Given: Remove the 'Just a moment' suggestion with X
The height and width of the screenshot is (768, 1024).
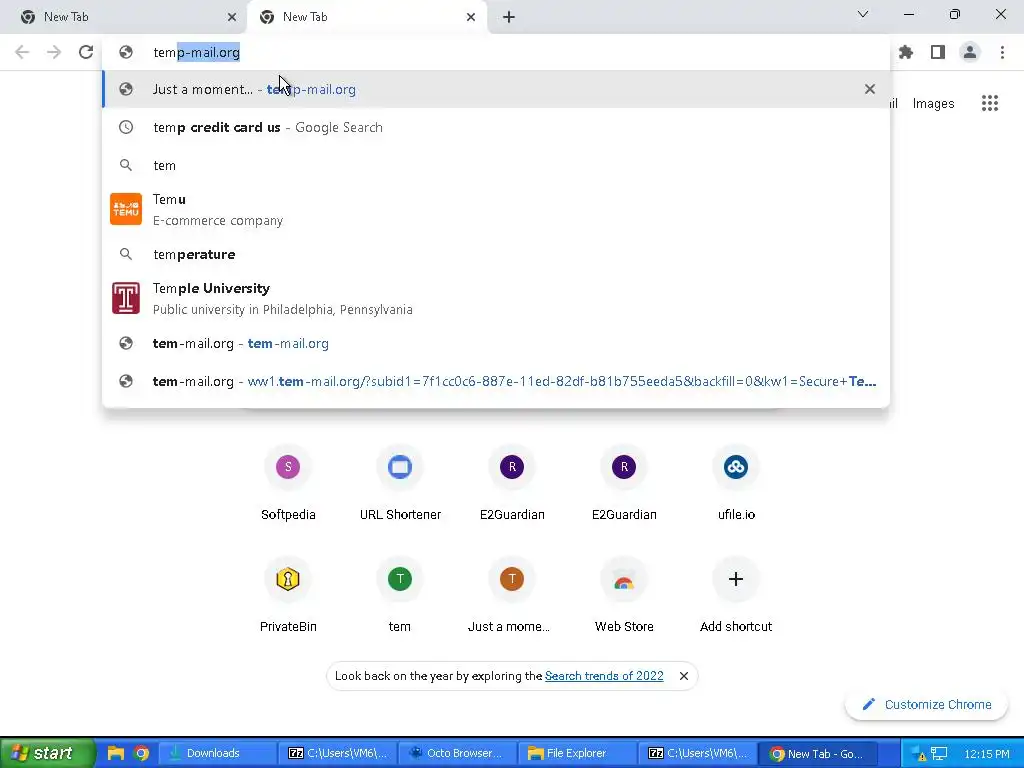Looking at the screenshot, I should [870, 89].
